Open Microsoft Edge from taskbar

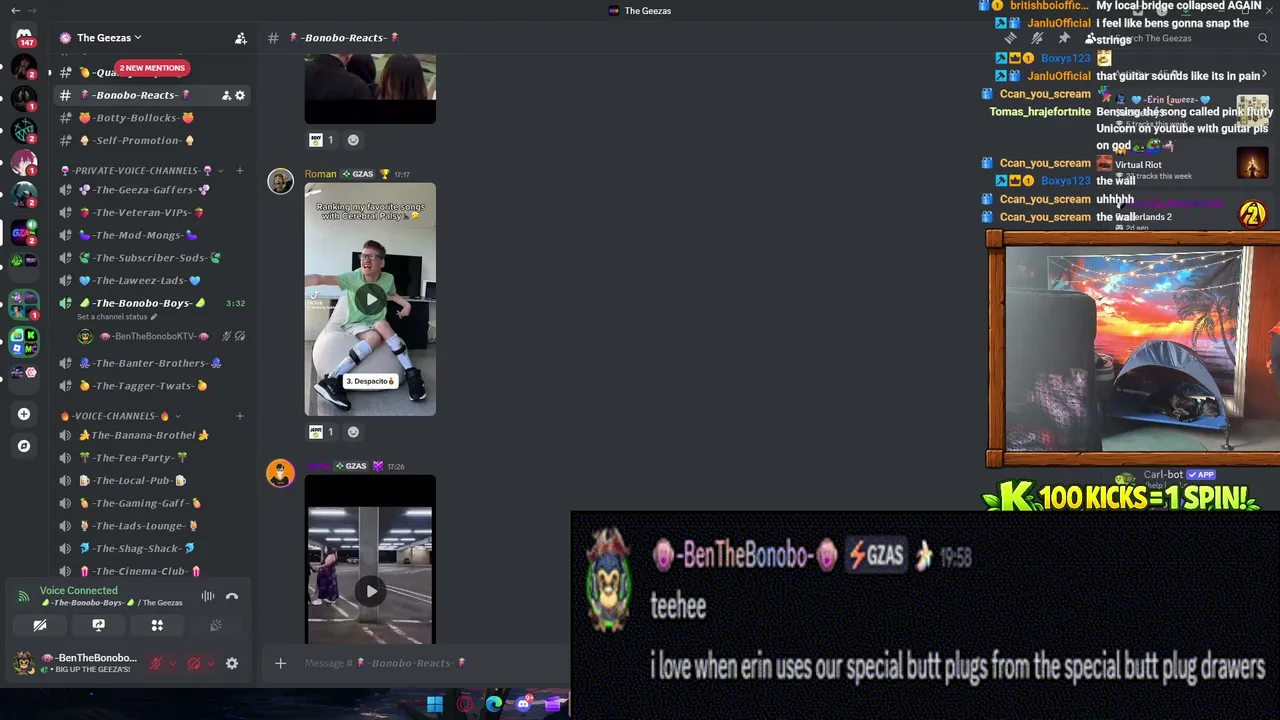pos(494,704)
